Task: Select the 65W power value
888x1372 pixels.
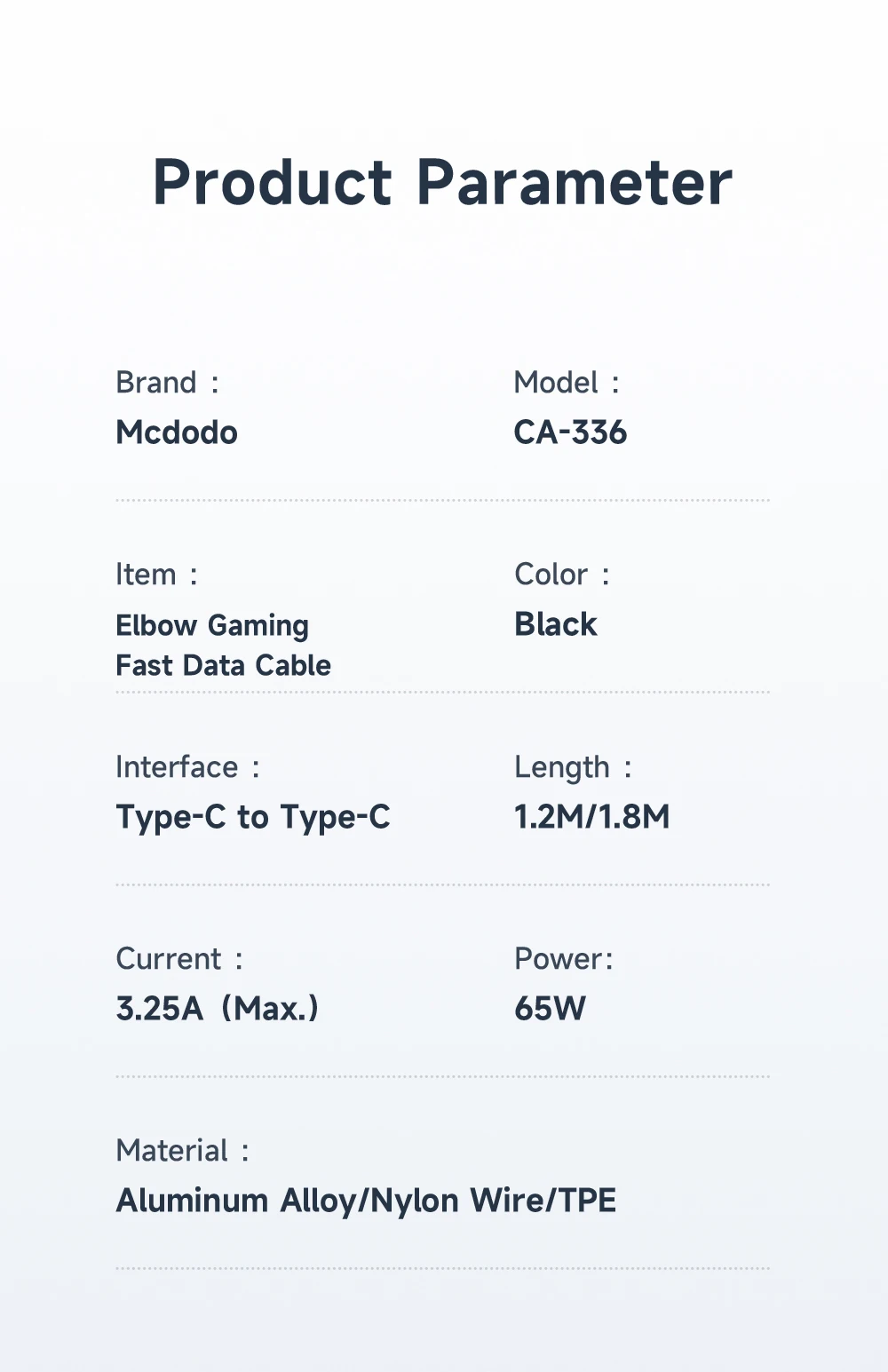Action: [551, 1009]
